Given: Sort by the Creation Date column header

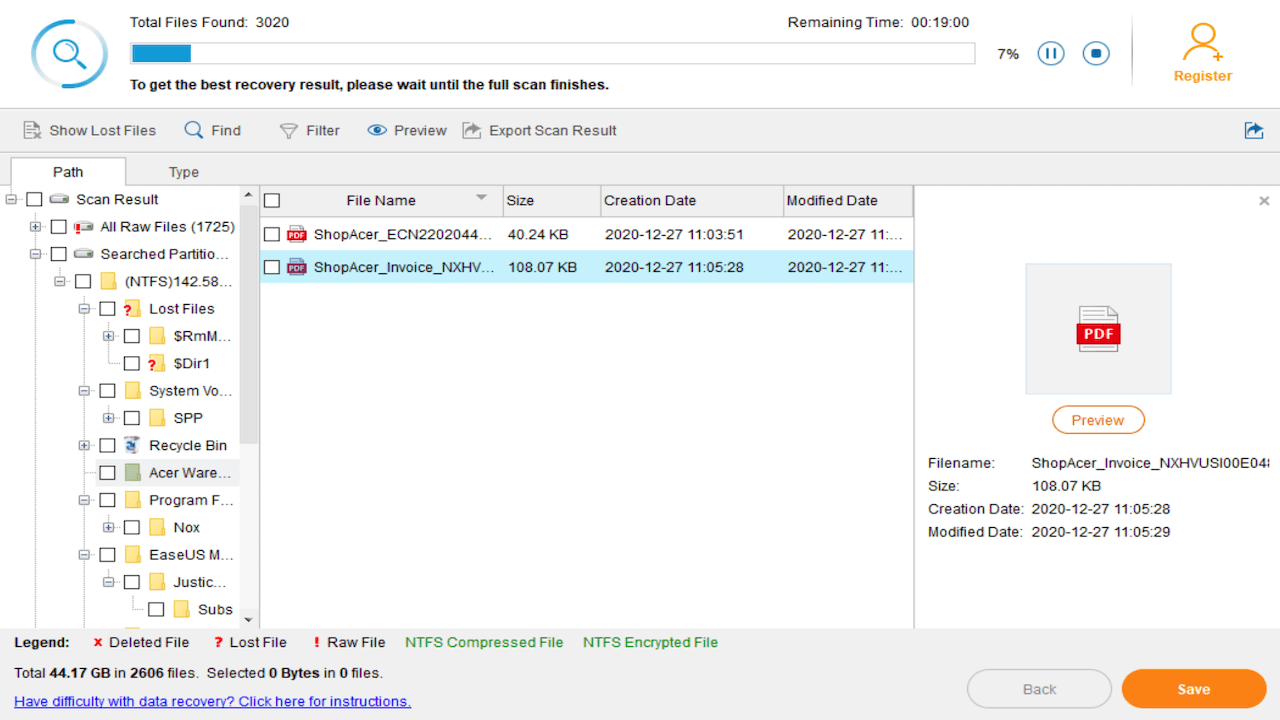Looking at the screenshot, I should (692, 200).
